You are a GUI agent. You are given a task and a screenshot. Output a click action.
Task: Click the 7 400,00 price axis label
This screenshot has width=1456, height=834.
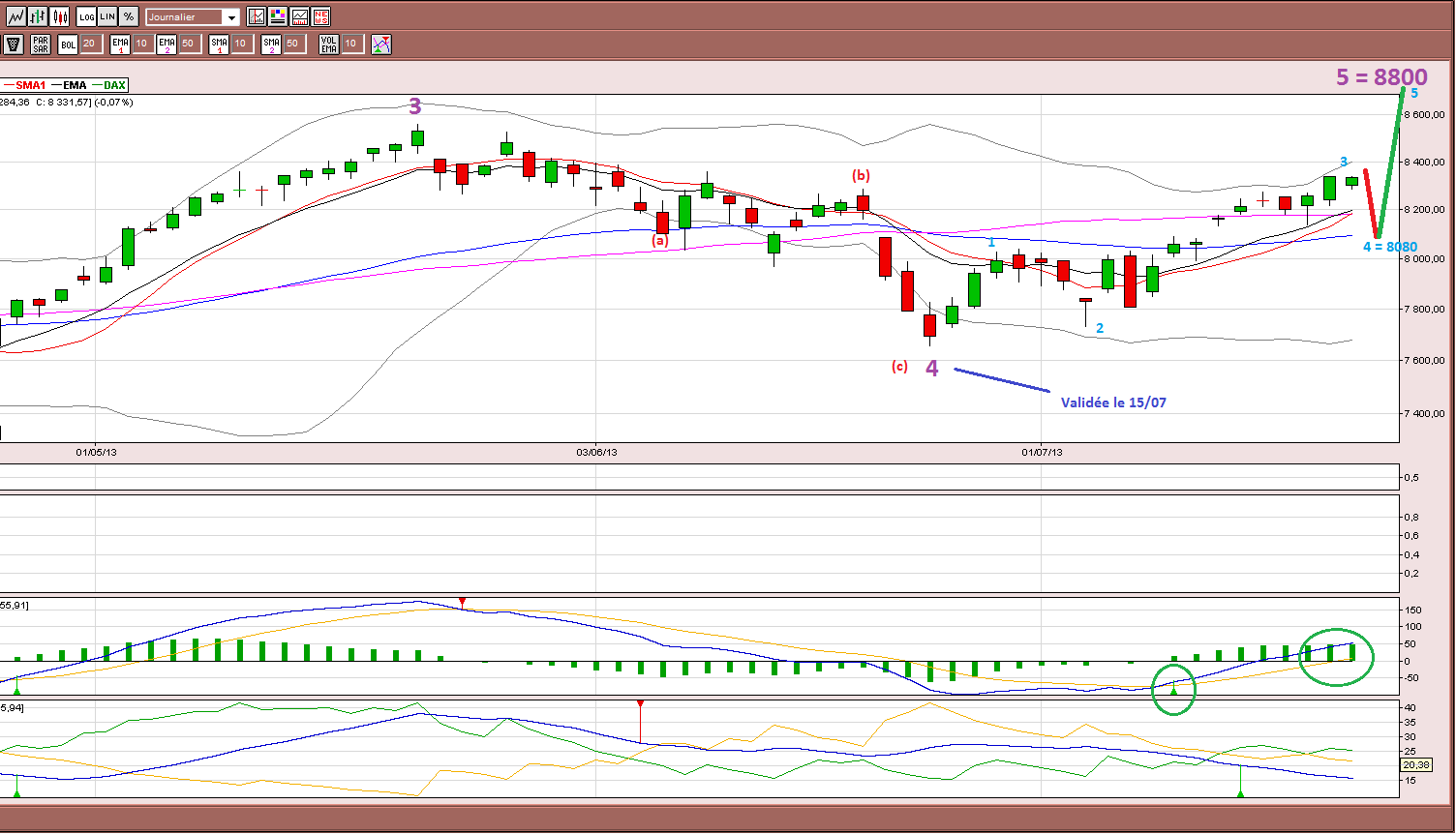pos(1423,413)
